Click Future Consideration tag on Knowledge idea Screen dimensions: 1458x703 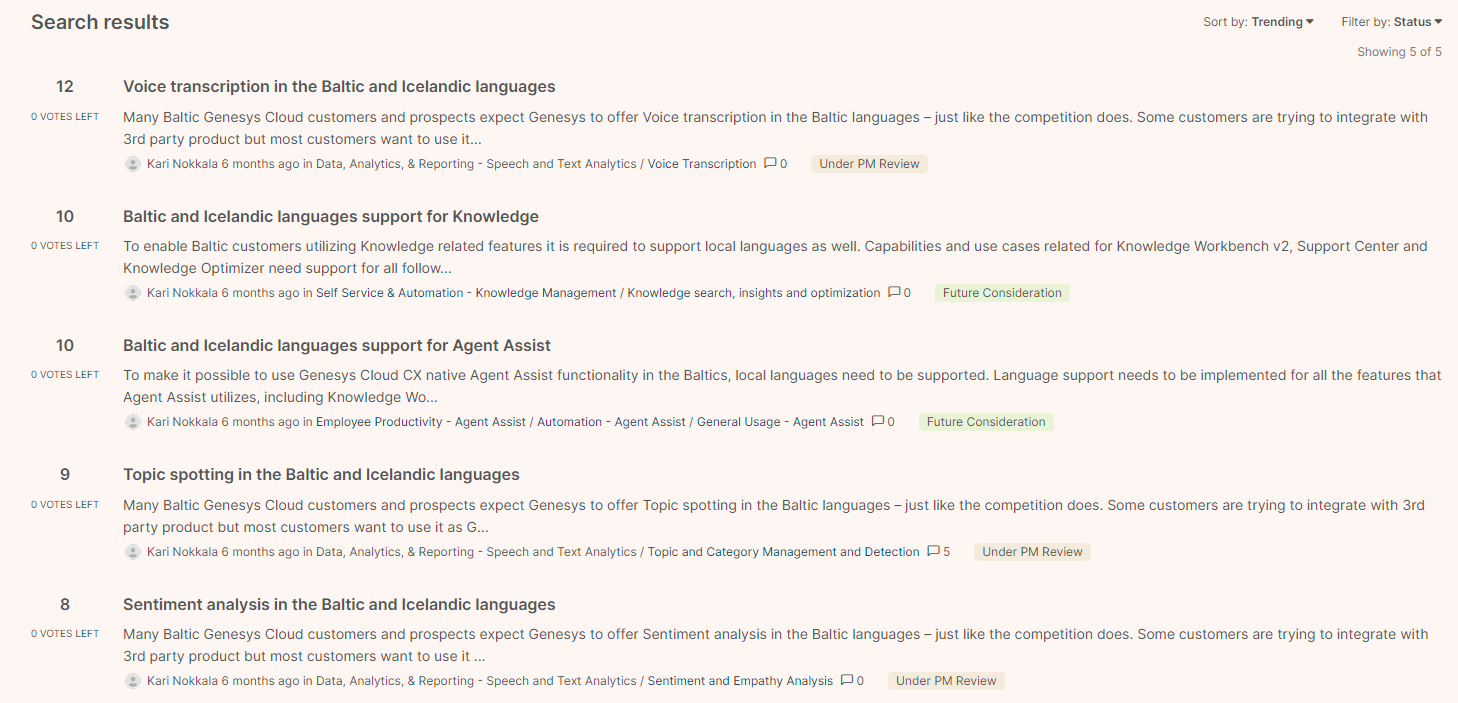point(1002,293)
